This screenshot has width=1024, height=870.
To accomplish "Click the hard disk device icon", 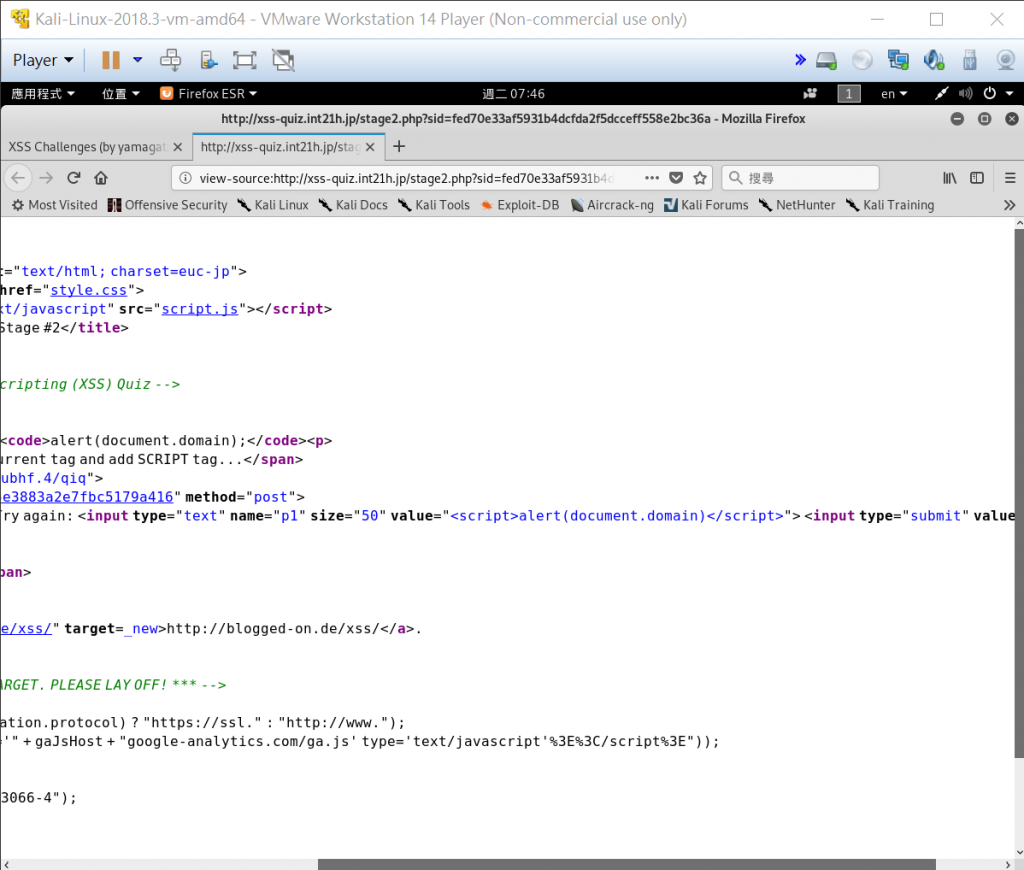I will coord(826,60).
